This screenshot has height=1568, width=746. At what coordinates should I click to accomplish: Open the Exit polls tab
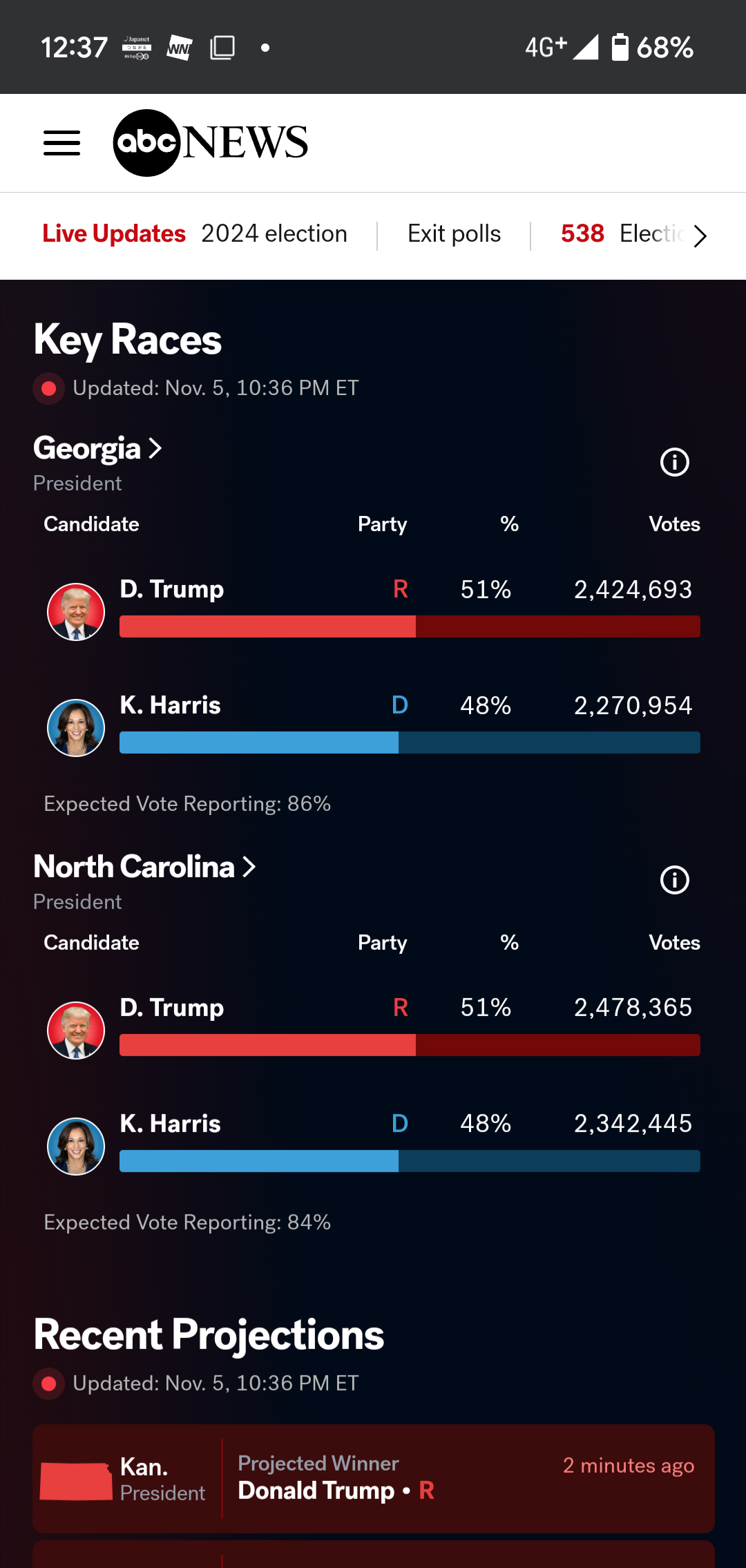coord(454,234)
